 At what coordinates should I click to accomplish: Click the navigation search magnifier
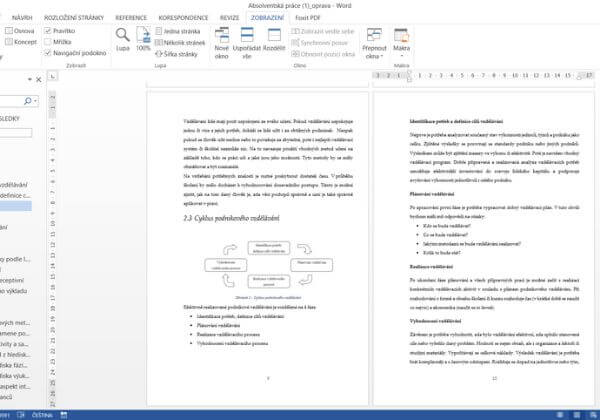click(x=28, y=101)
